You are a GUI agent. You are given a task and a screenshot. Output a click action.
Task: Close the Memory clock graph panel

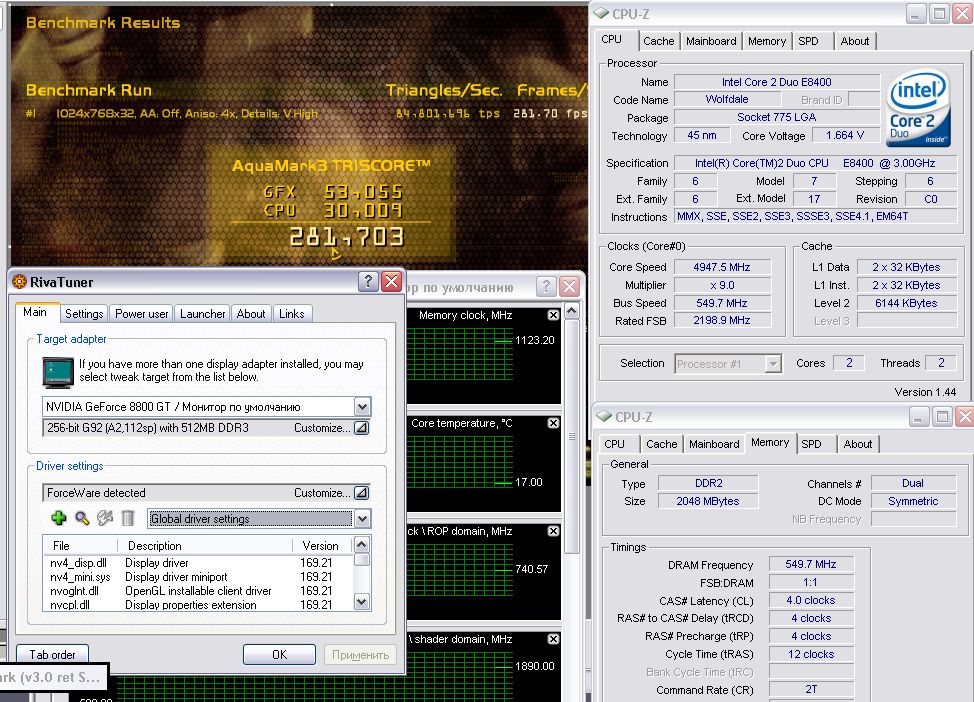click(x=553, y=315)
